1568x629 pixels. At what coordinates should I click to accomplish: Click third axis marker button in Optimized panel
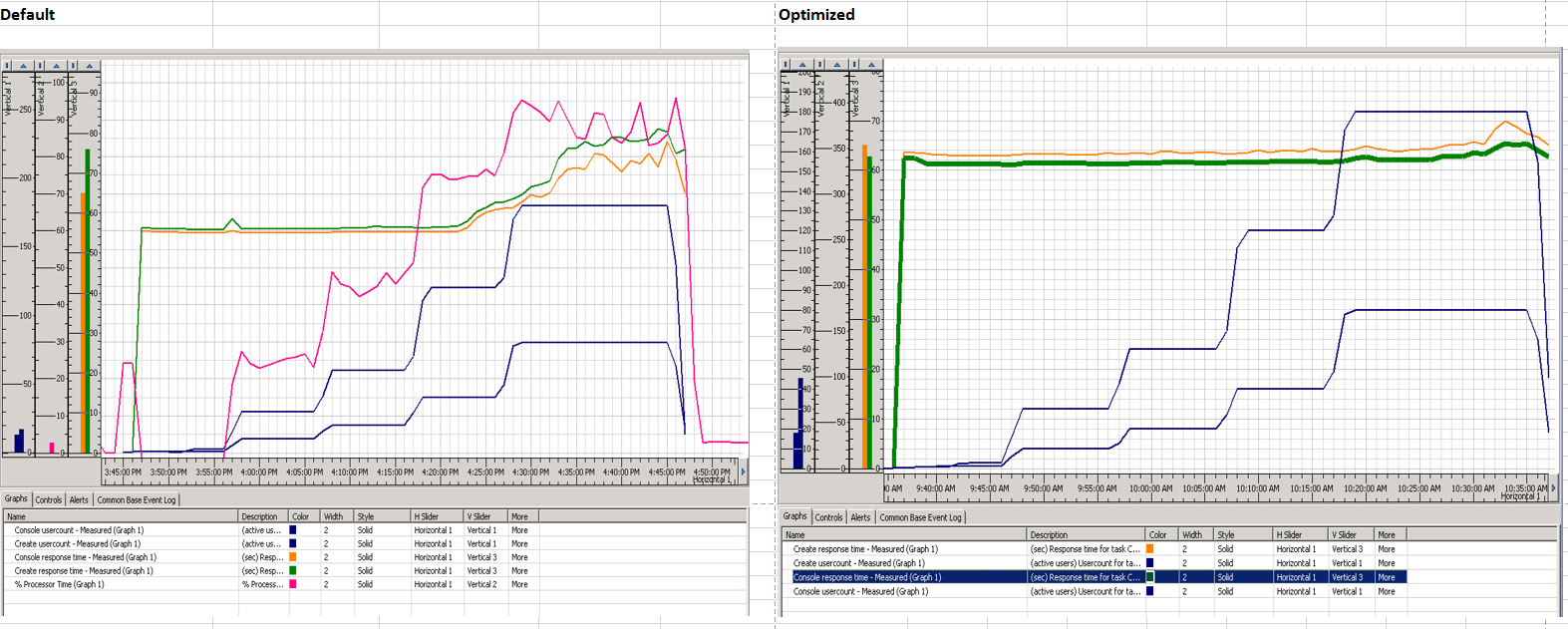854,65
